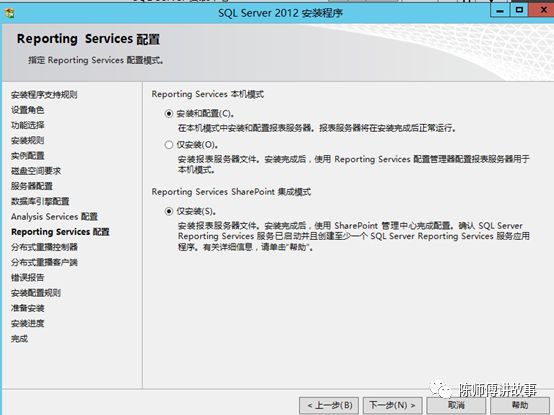Select 分布式重播控制器 step in sidebar
This screenshot has width=554, height=415.
tap(44, 247)
